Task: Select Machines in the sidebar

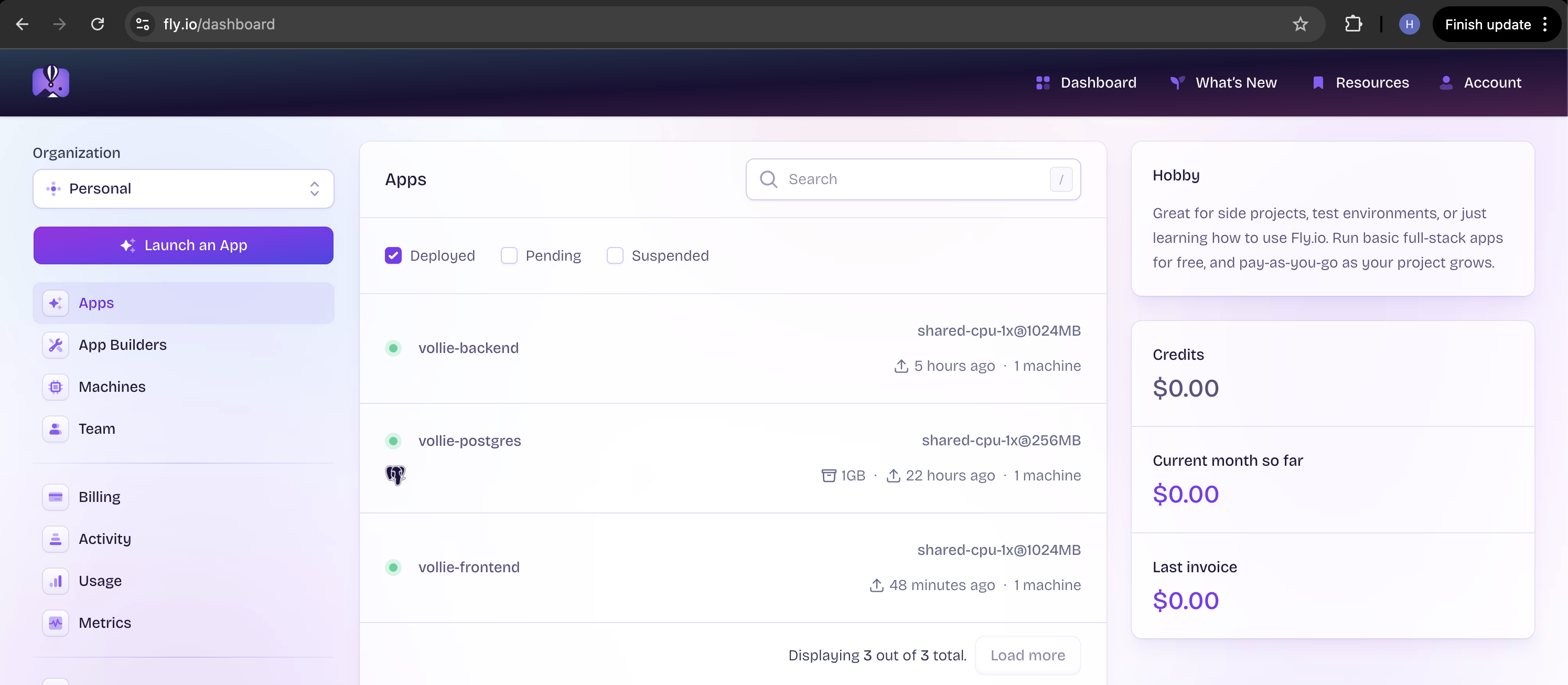Action: tap(183, 387)
